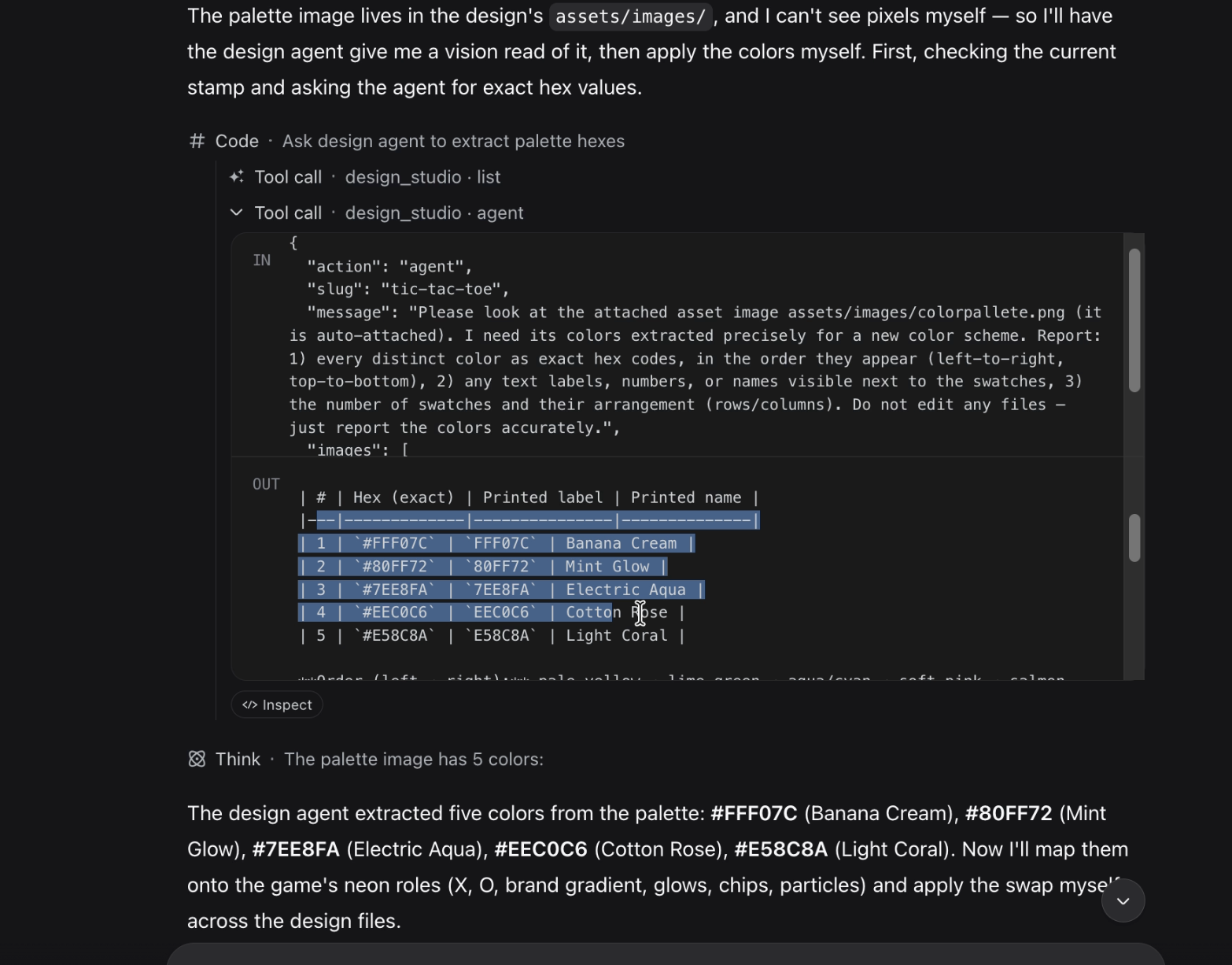Collapse the design_studio · agent tool call chevron
1232x965 pixels.
[x=236, y=213]
